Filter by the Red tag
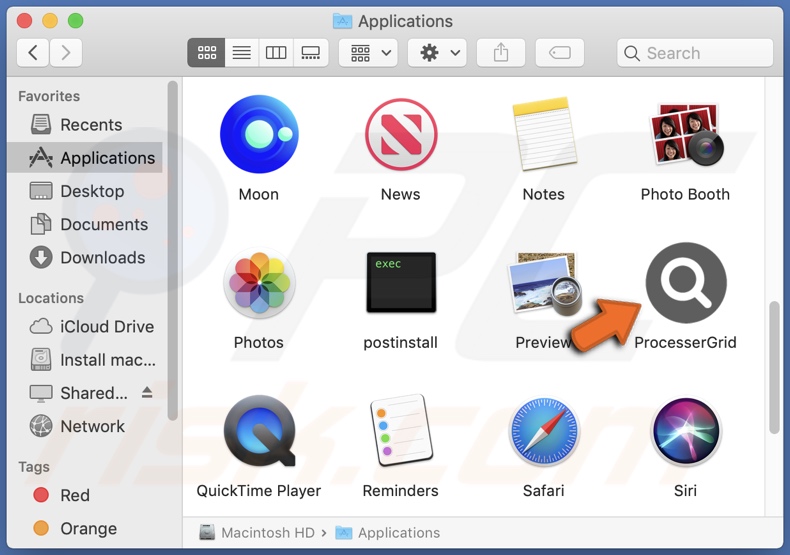Image resolution: width=790 pixels, height=555 pixels. pos(85,495)
